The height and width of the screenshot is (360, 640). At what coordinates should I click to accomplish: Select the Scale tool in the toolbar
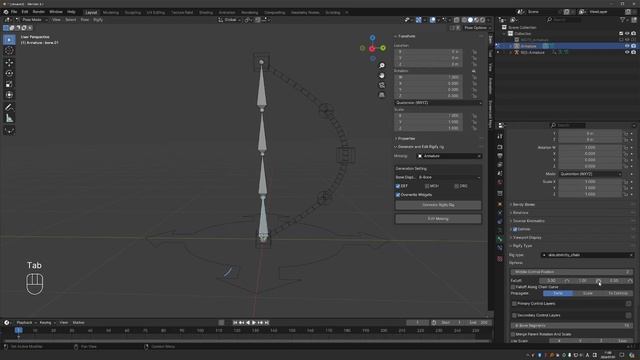click(x=9, y=84)
